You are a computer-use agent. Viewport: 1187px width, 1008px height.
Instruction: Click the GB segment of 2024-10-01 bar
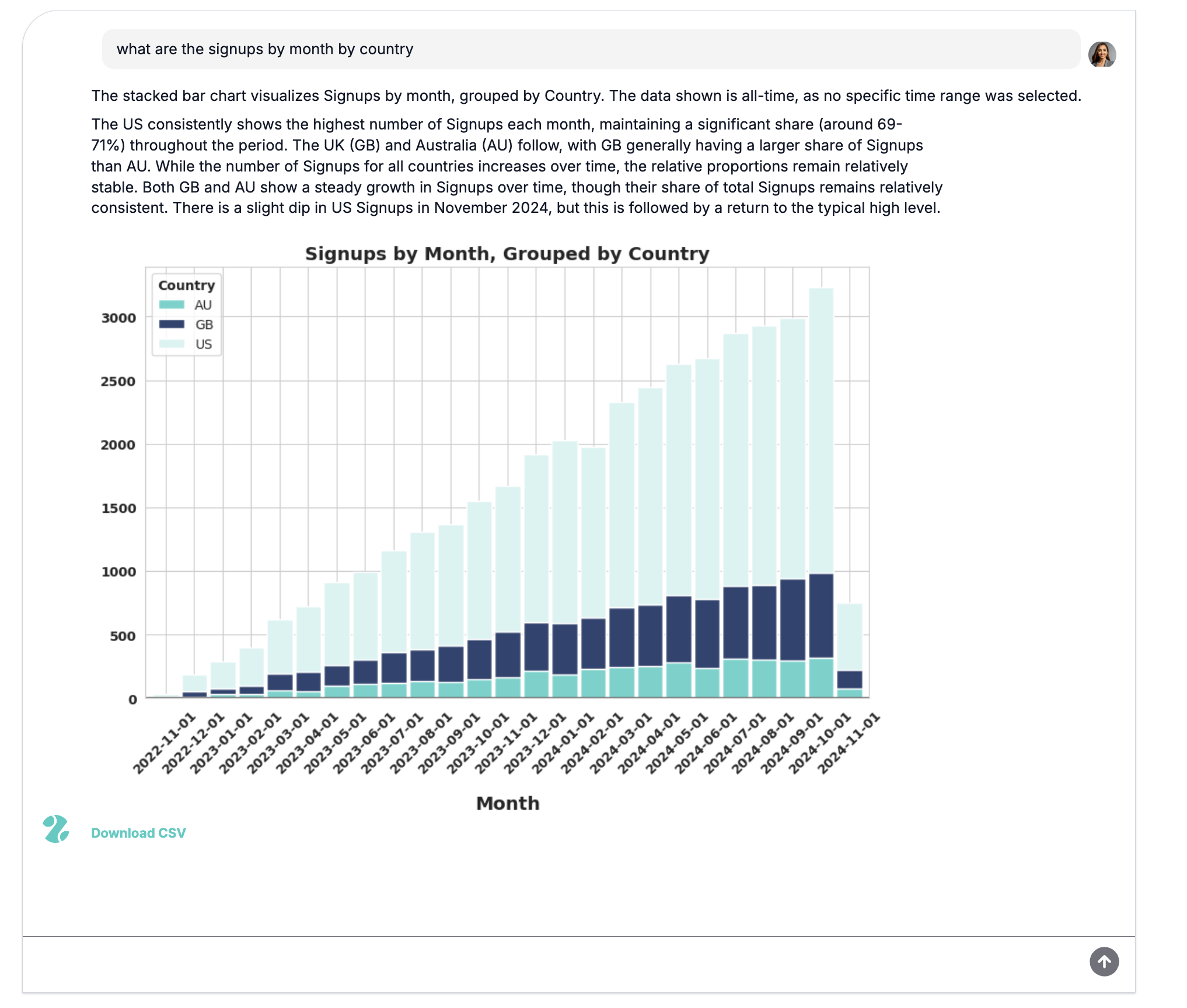(821, 615)
